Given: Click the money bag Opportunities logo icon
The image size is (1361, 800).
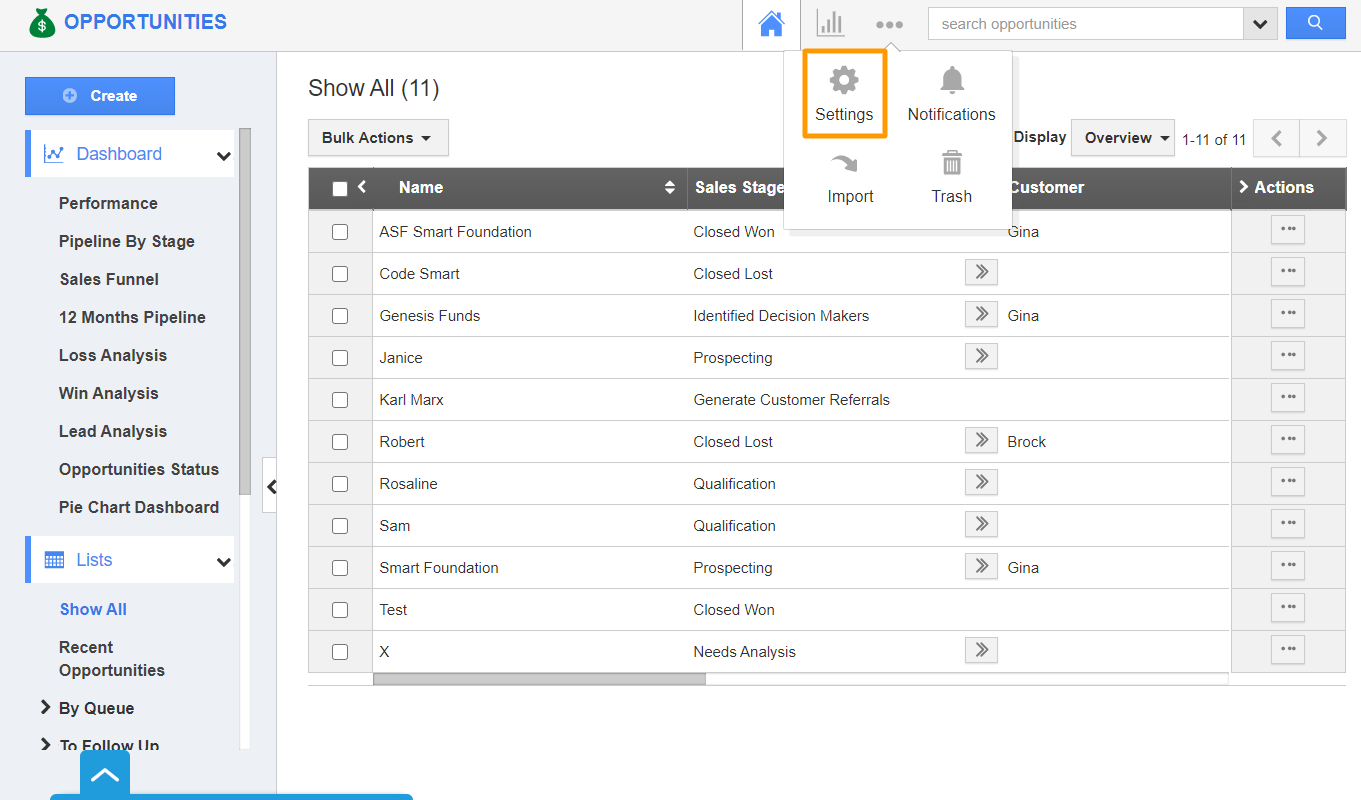Looking at the screenshot, I should click(41, 22).
